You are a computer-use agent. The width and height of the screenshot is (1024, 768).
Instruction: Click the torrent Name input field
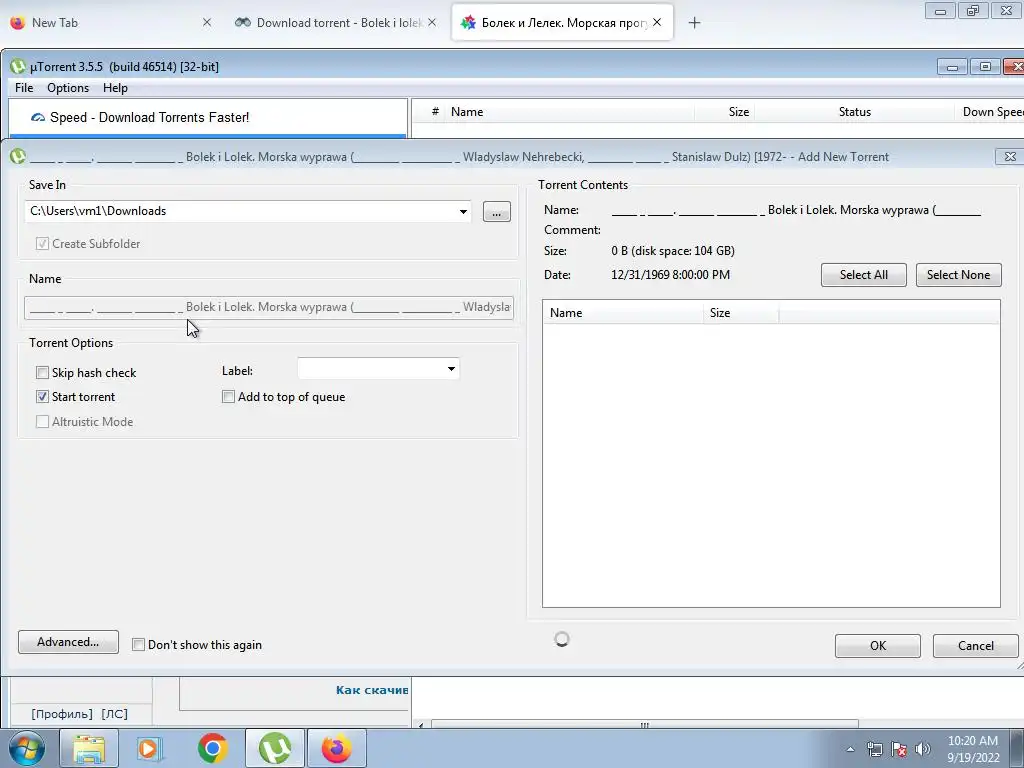(x=269, y=307)
